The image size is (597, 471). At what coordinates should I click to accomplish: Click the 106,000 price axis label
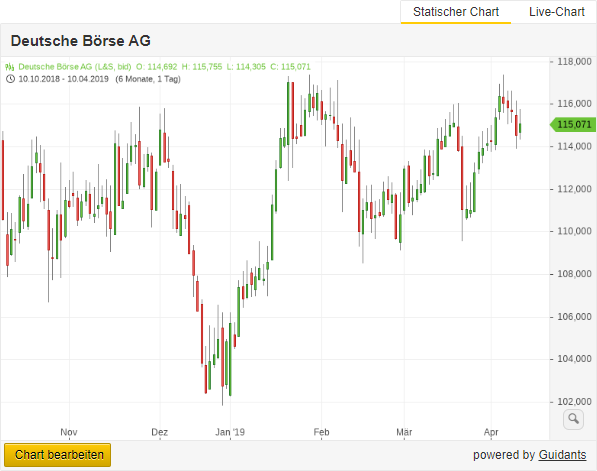coord(575,317)
